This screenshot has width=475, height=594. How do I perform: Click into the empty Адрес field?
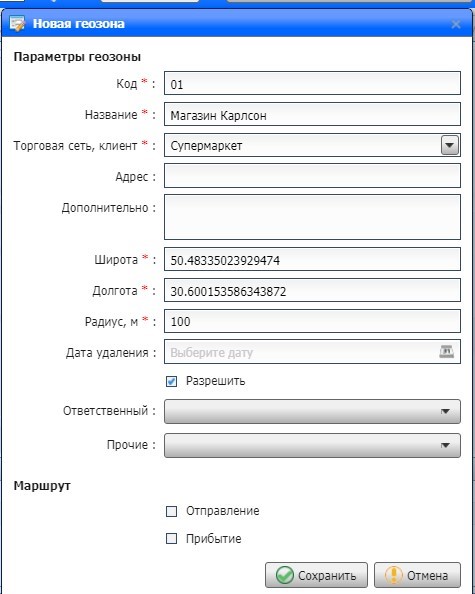click(x=312, y=176)
